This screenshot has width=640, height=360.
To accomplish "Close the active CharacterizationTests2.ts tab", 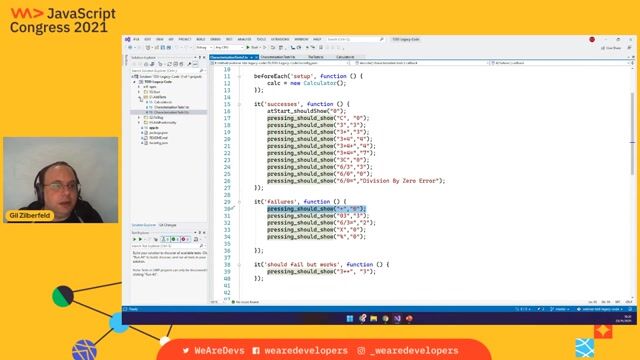I will tap(256, 58).
